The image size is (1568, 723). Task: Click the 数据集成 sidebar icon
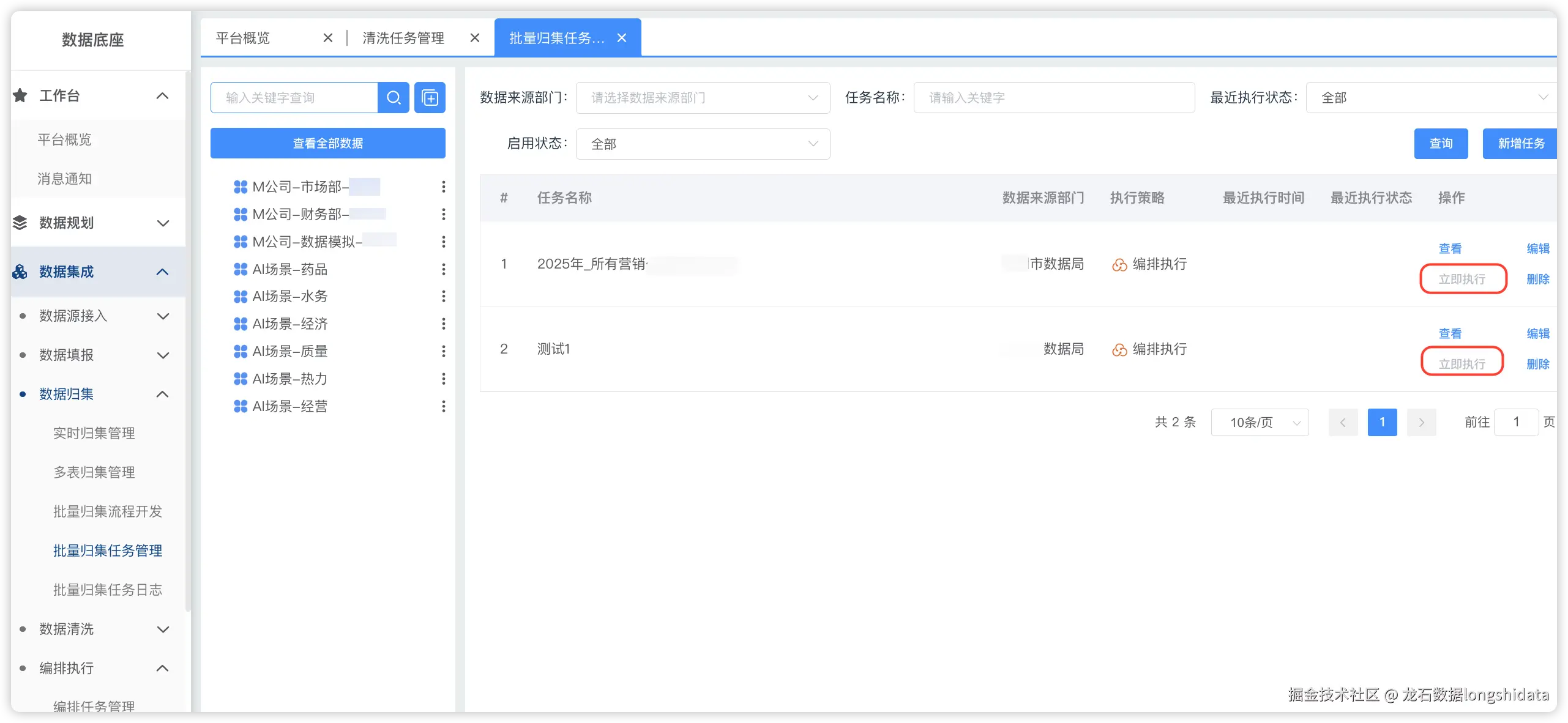(x=20, y=272)
